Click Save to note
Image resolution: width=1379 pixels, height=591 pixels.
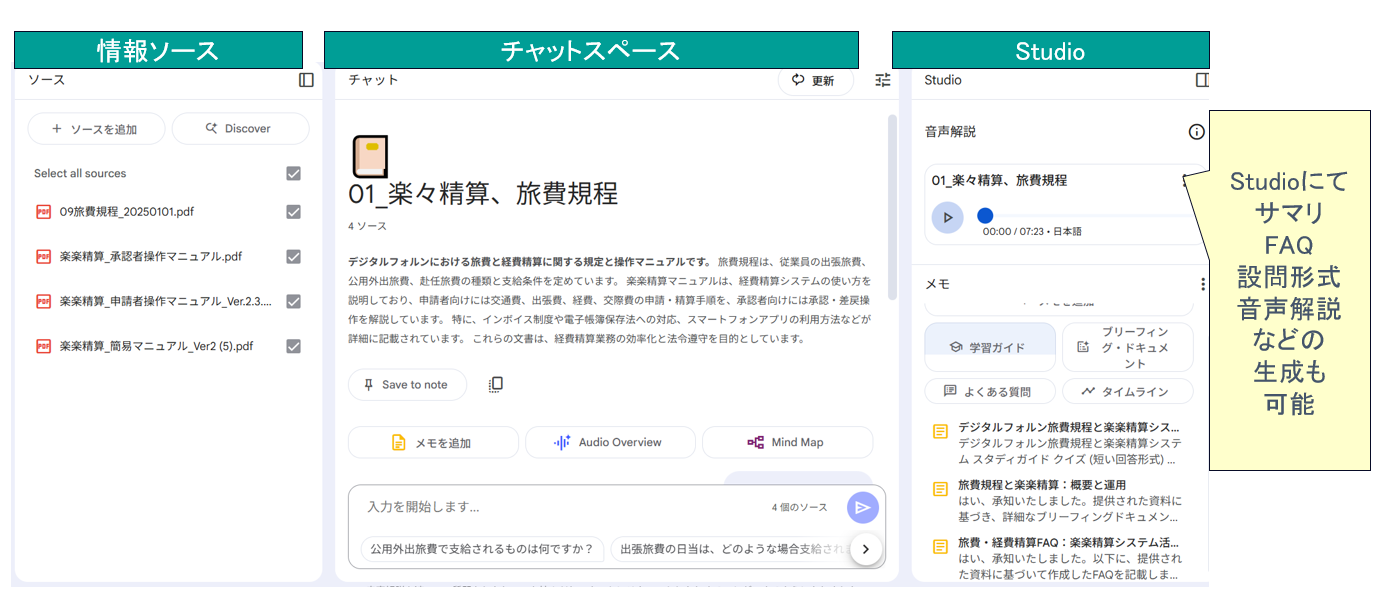tap(407, 385)
